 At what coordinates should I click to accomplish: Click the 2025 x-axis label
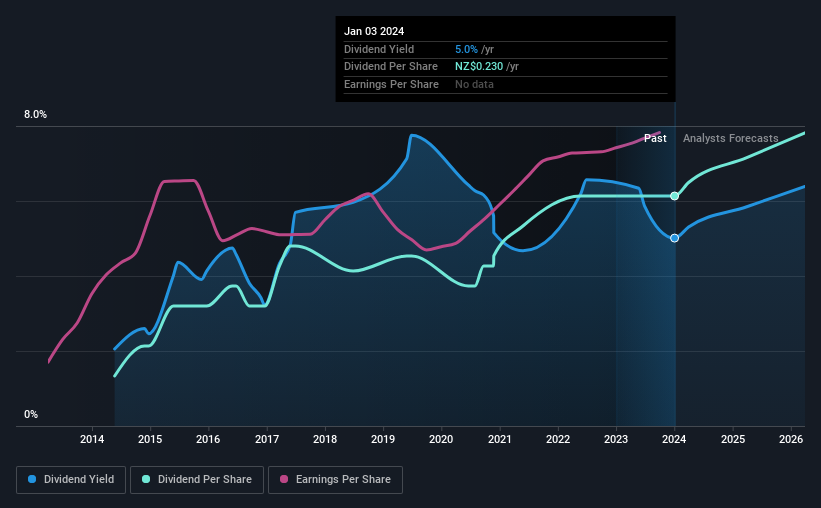733,439
